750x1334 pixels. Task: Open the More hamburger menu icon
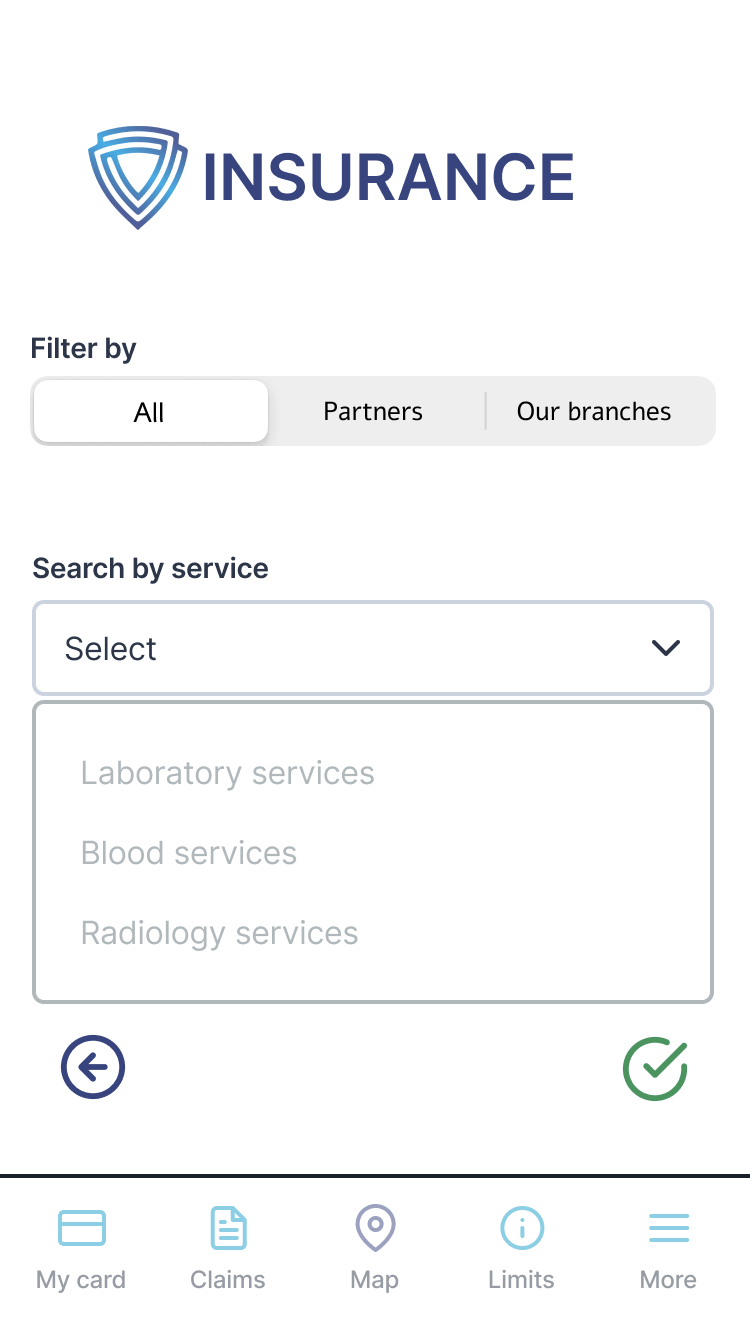click(x=668, y=1228)
